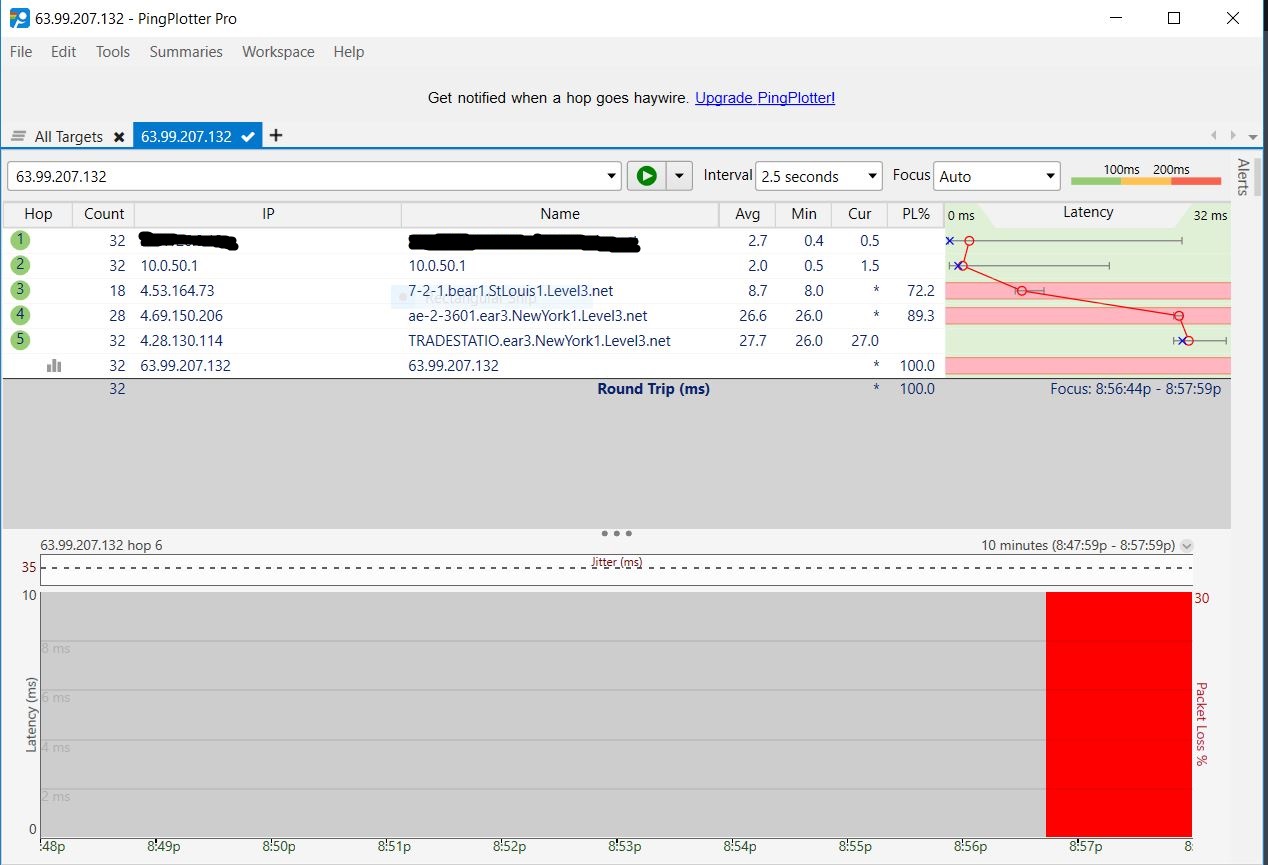
Task: Click name ae-2-3601.ear3.NewYork1.Level3.net
Action: click(528, 316)
